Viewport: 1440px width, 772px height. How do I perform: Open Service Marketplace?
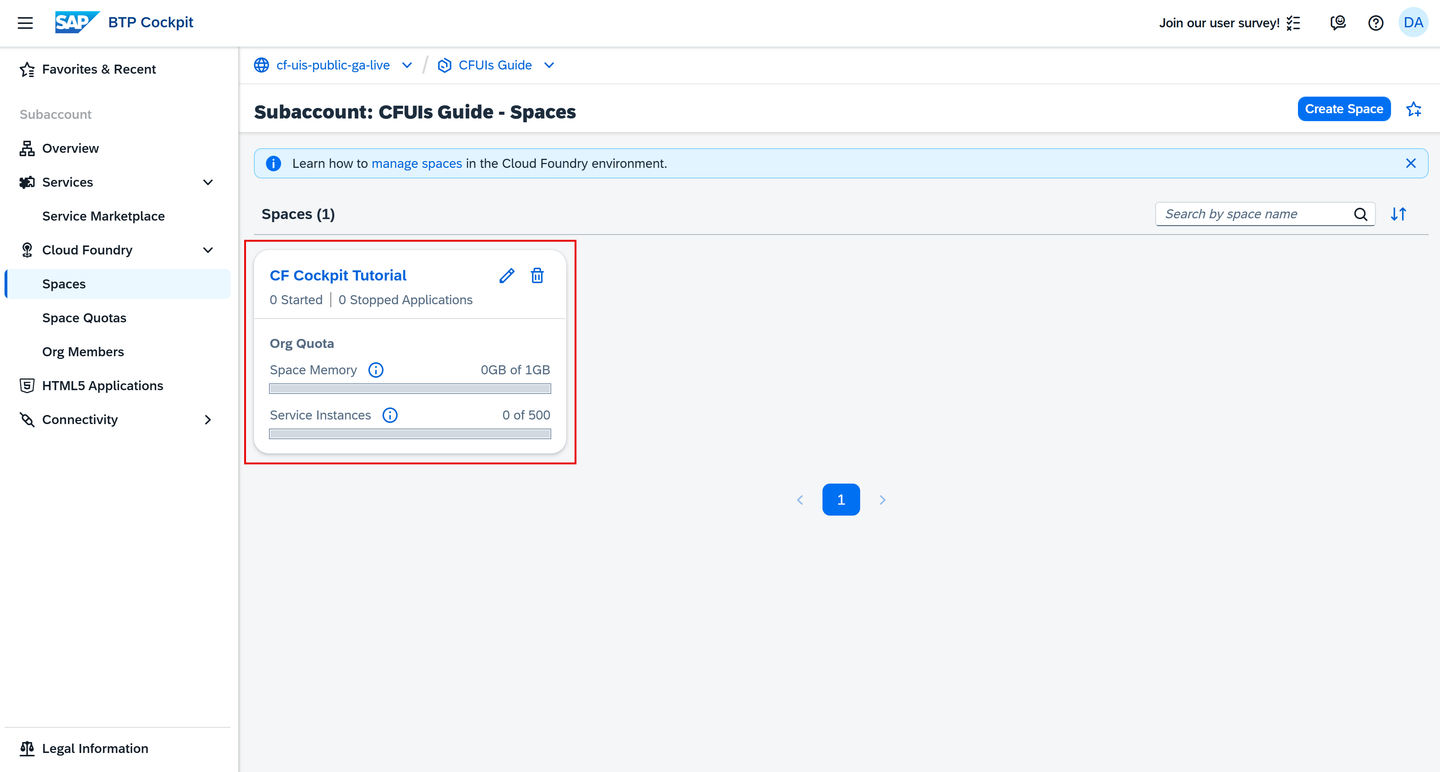tap(118, 216)
